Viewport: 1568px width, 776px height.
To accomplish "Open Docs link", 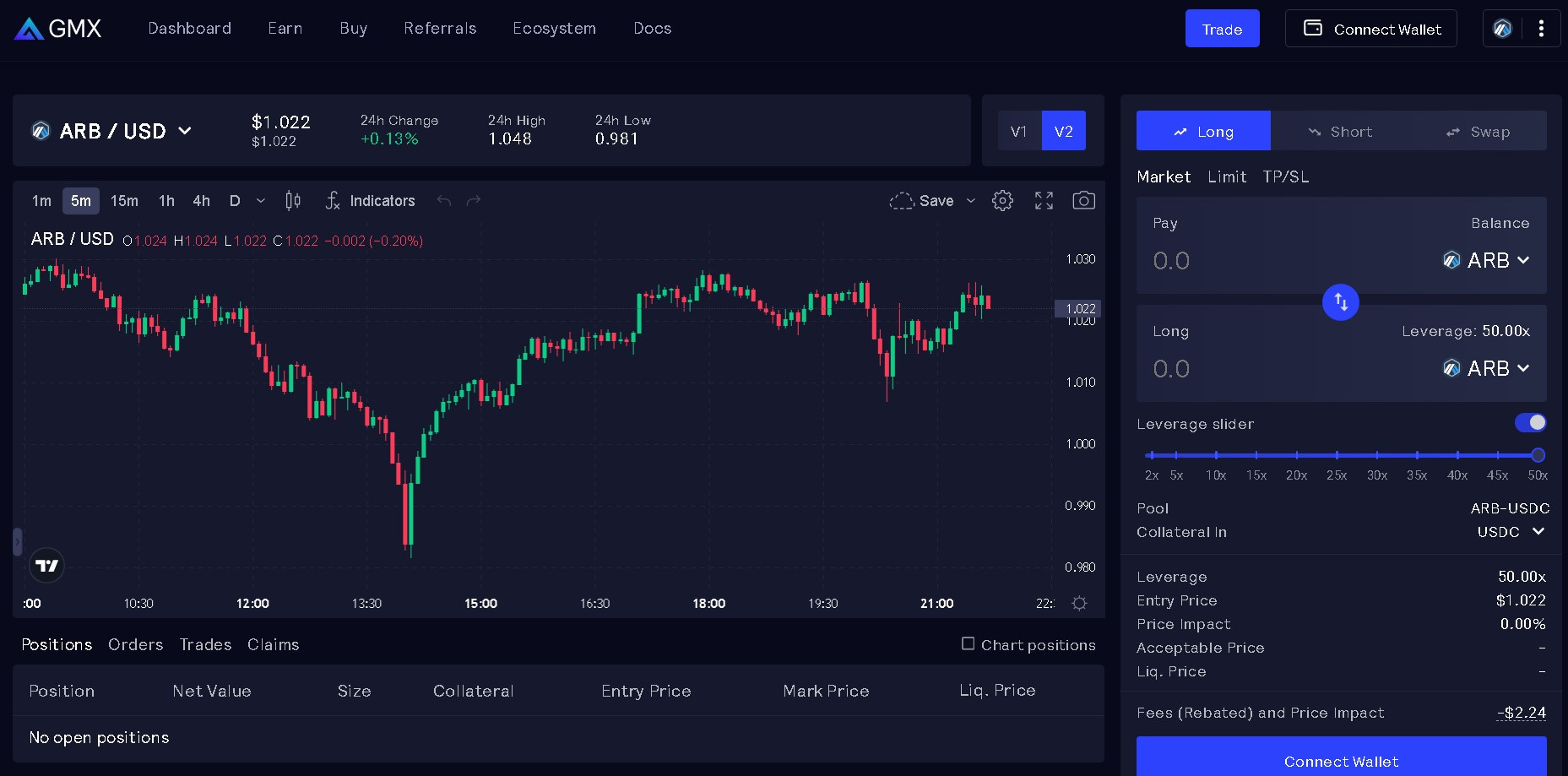I will (653, 29).
